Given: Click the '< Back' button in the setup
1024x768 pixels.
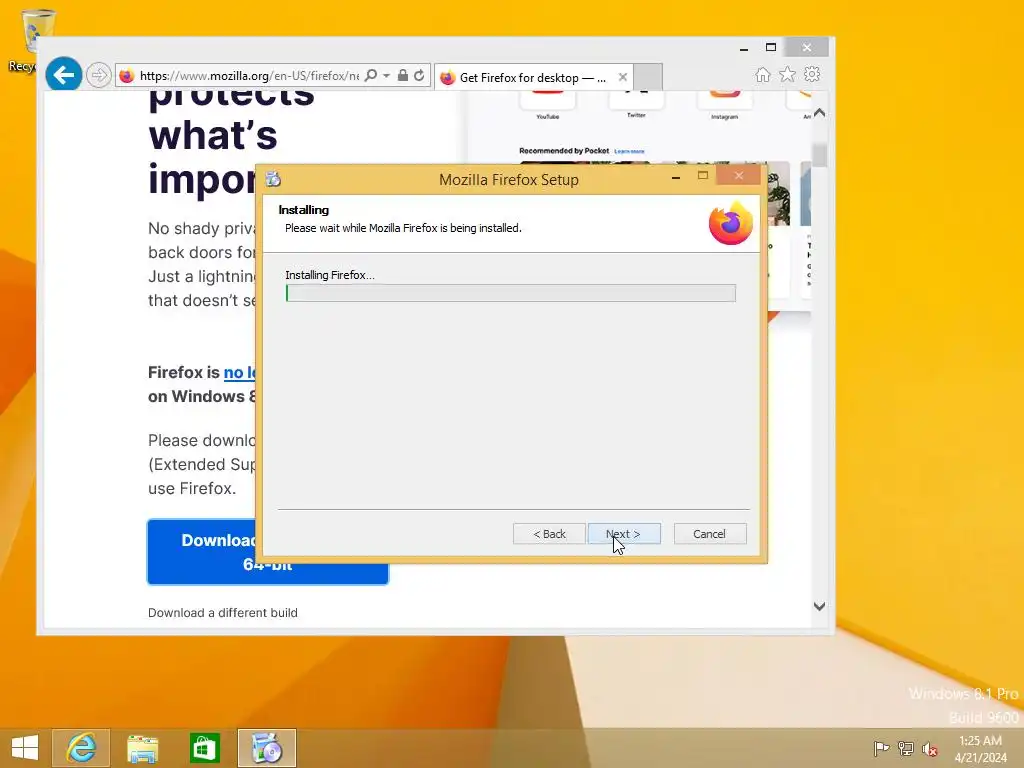Looking at the screenshot, I should pos(549,534).
